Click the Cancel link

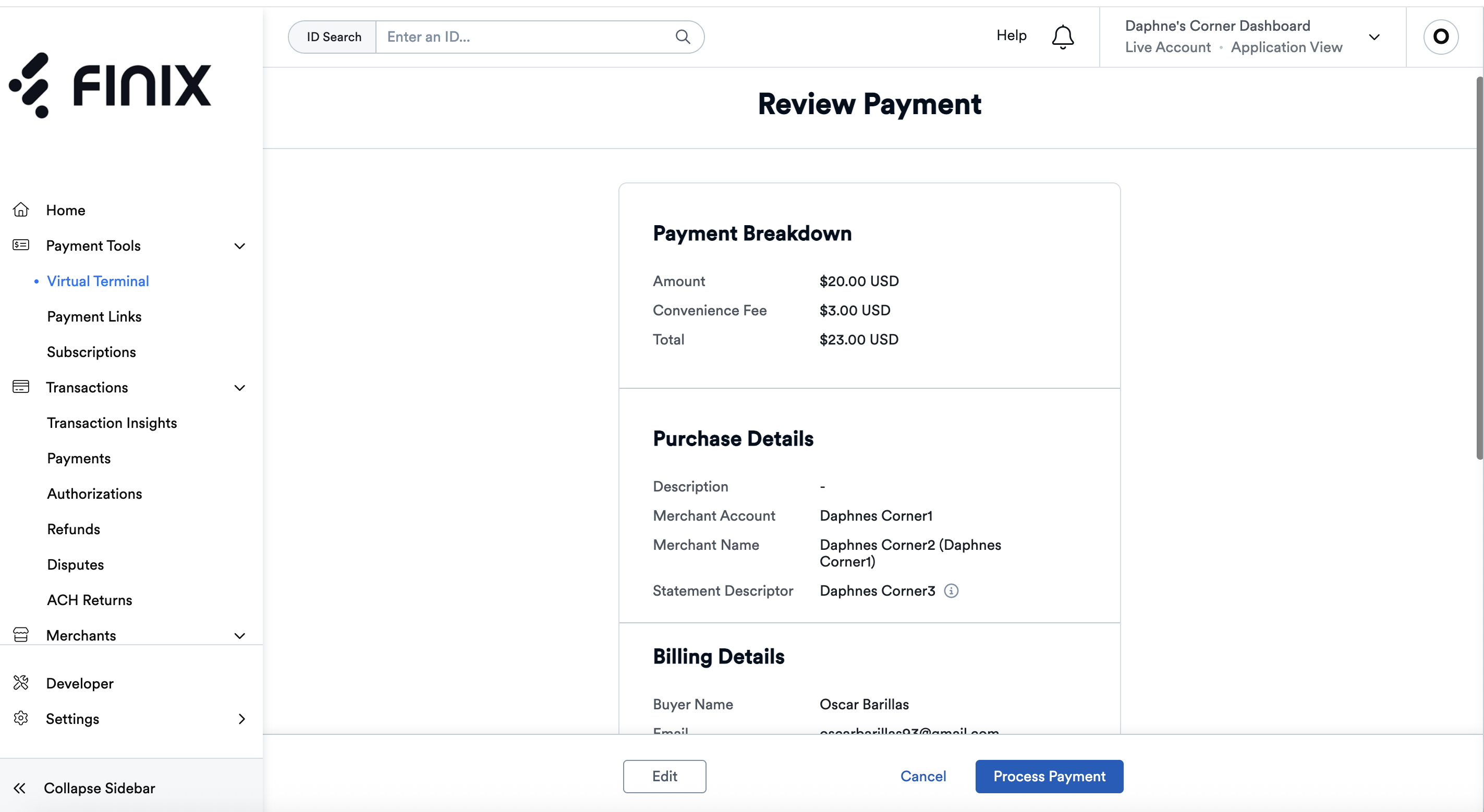tap(923, 776)
